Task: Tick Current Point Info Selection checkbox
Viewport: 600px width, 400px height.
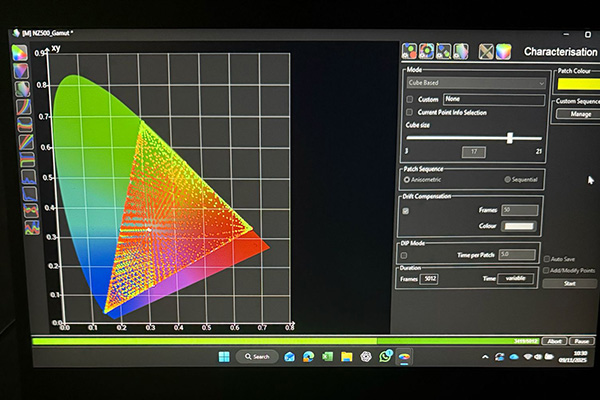Action: (x=409, y=112)
